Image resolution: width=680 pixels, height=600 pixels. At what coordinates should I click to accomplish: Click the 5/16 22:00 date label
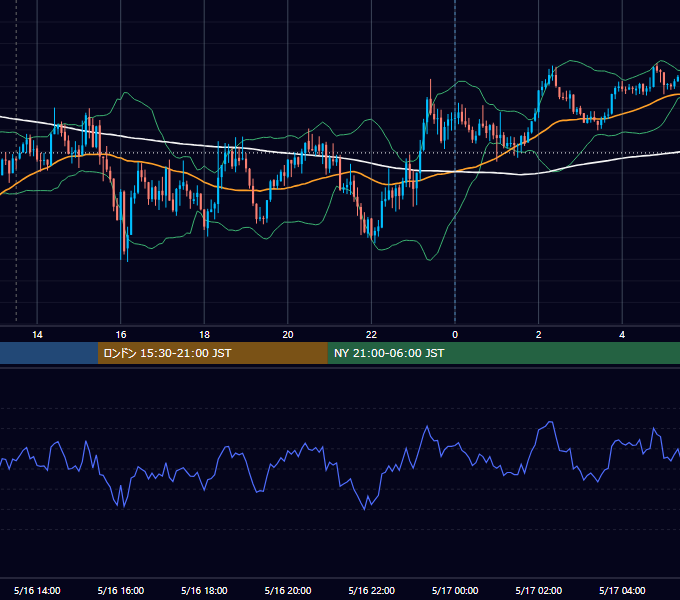[x=371, y=590]
